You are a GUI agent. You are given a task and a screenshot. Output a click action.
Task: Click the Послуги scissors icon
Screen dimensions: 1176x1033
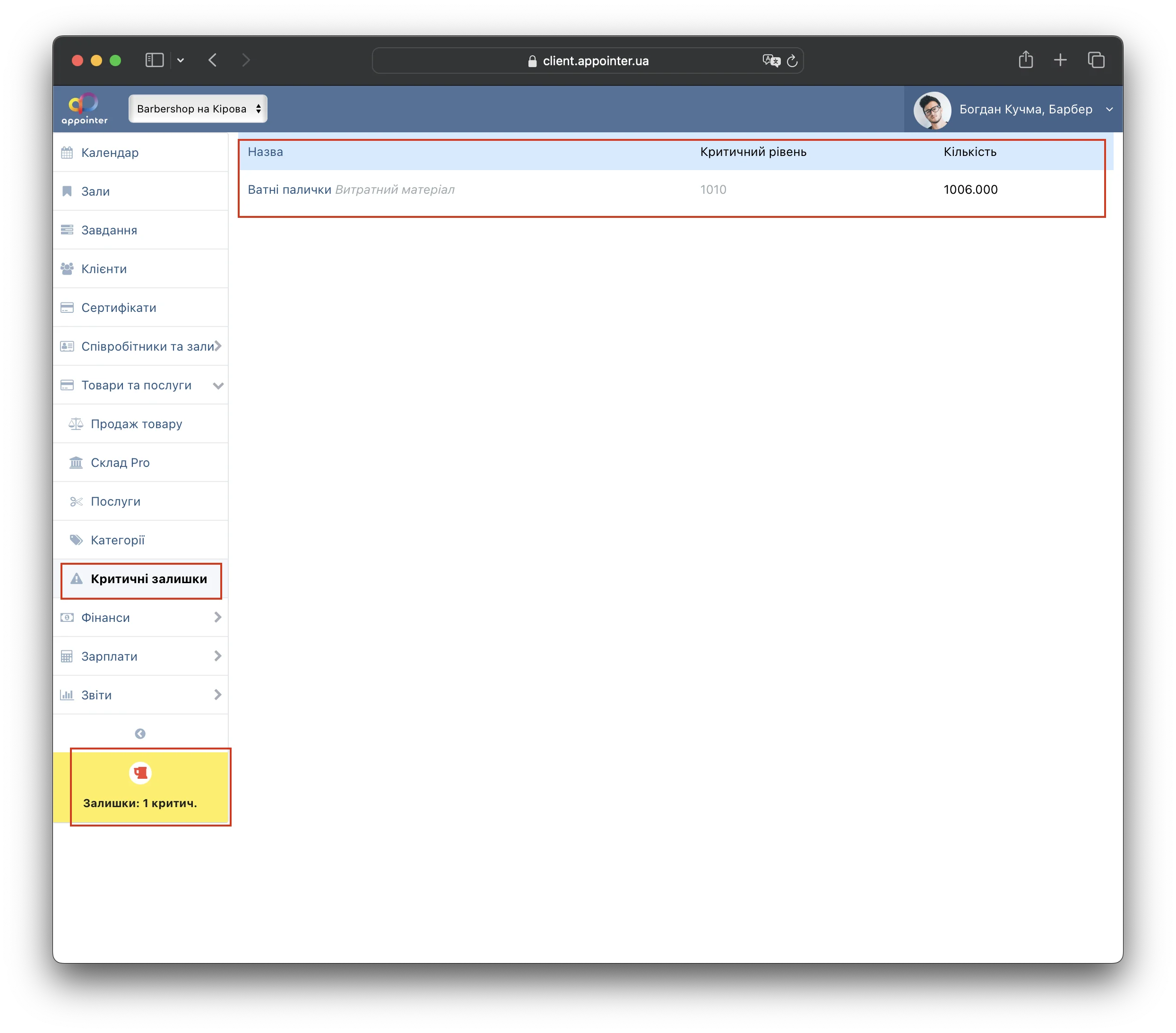pos(76,501)
